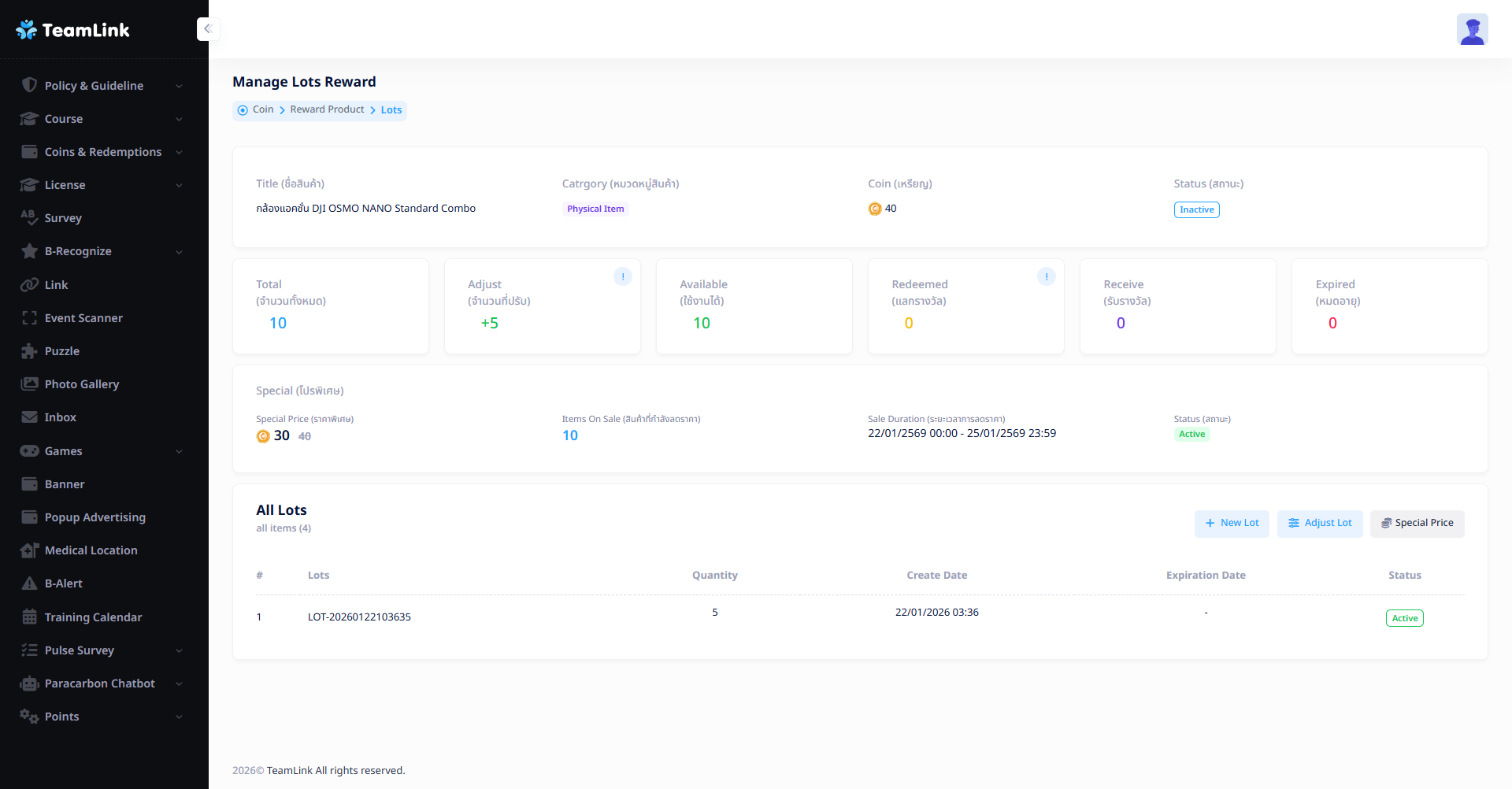1512x789 pixels.
Task: Select Training Calendar in sidebar
Action: pyautogui.click(x=93, y=617)
